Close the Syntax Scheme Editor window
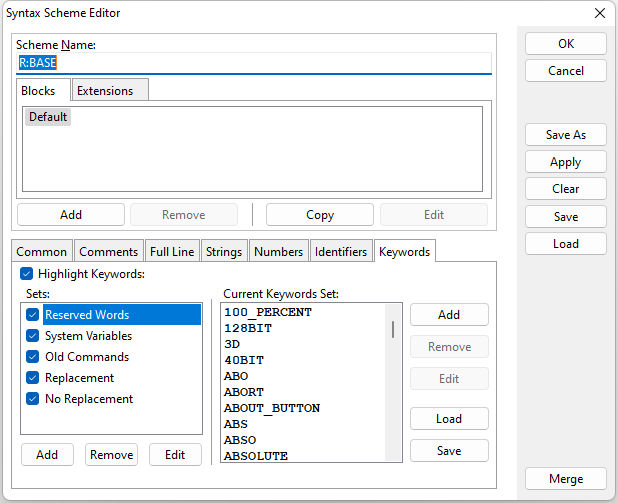Viewport: 618px width, 503px height. [x=599, y=13]
